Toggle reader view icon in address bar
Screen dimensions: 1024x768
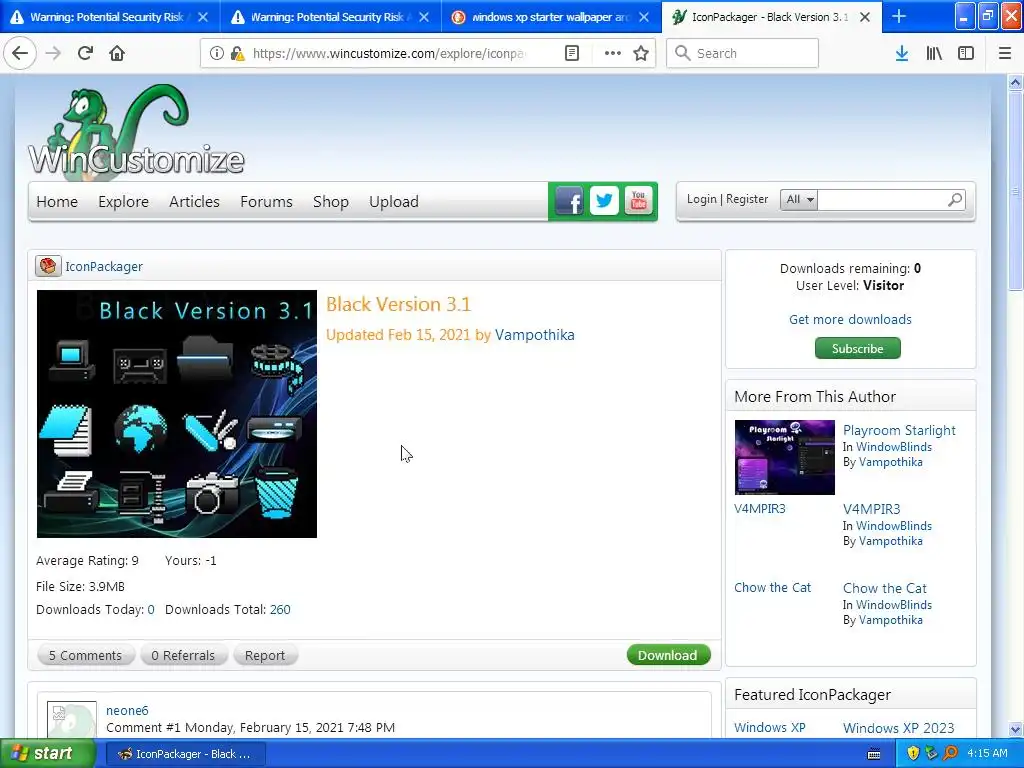(x=571, y=54)
